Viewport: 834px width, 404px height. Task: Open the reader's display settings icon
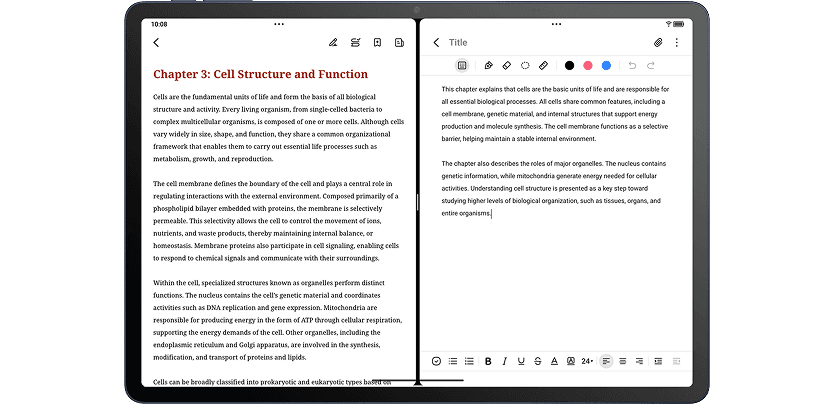(355, 43)
